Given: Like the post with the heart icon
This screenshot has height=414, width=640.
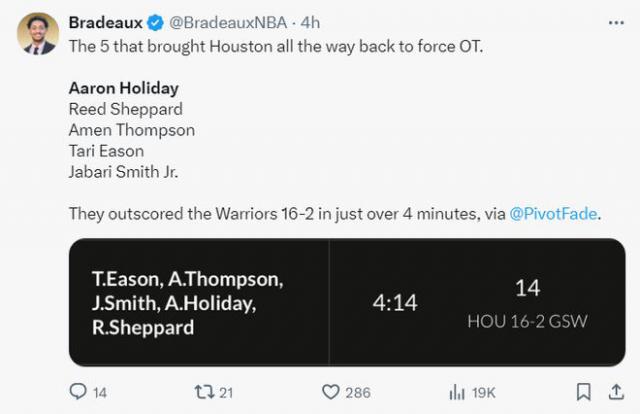Looking at the screenshot, I should click(329, 392).
